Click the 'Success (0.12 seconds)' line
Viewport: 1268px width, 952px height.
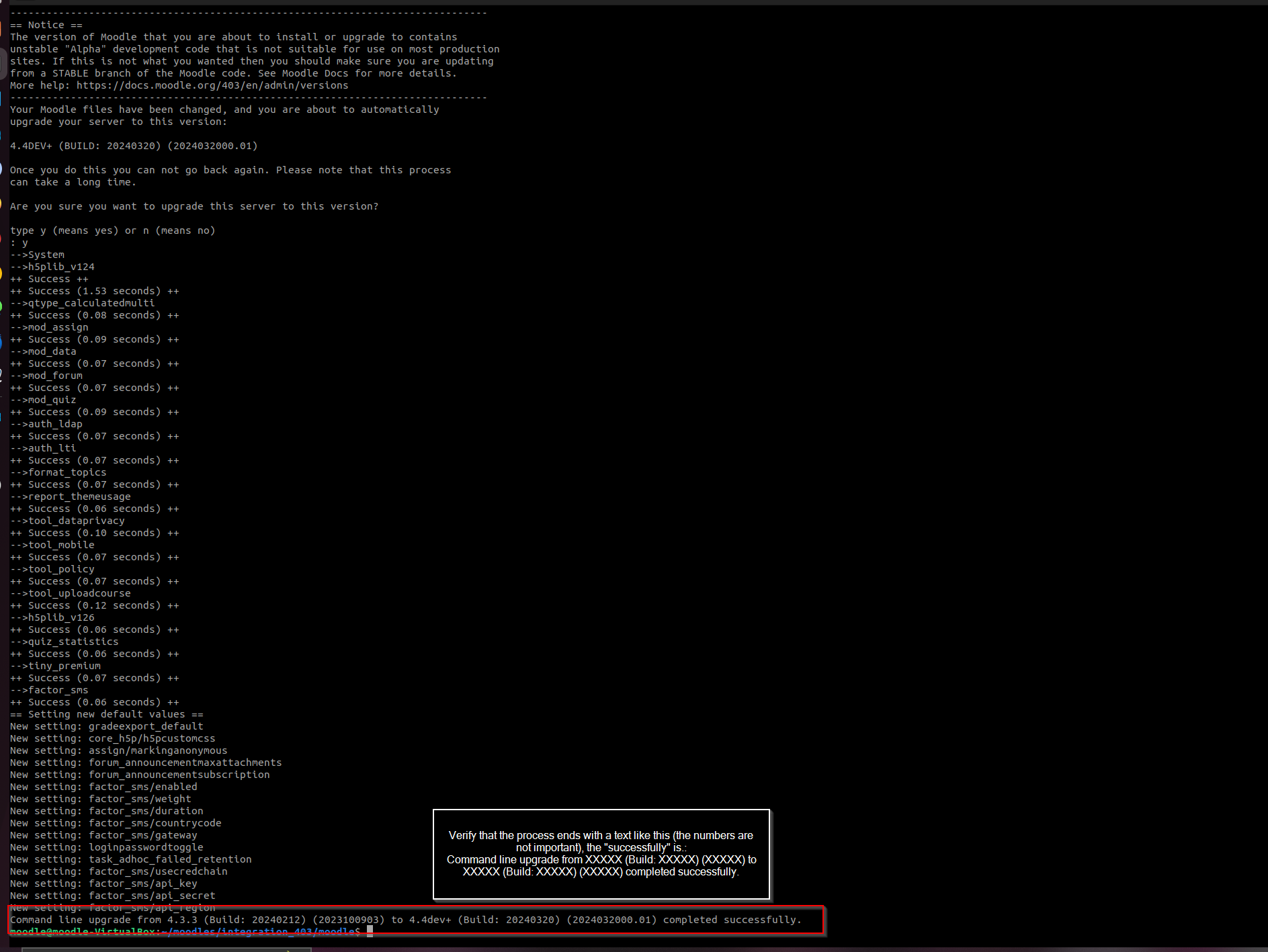pyautogui.click(x=95, y=605)
